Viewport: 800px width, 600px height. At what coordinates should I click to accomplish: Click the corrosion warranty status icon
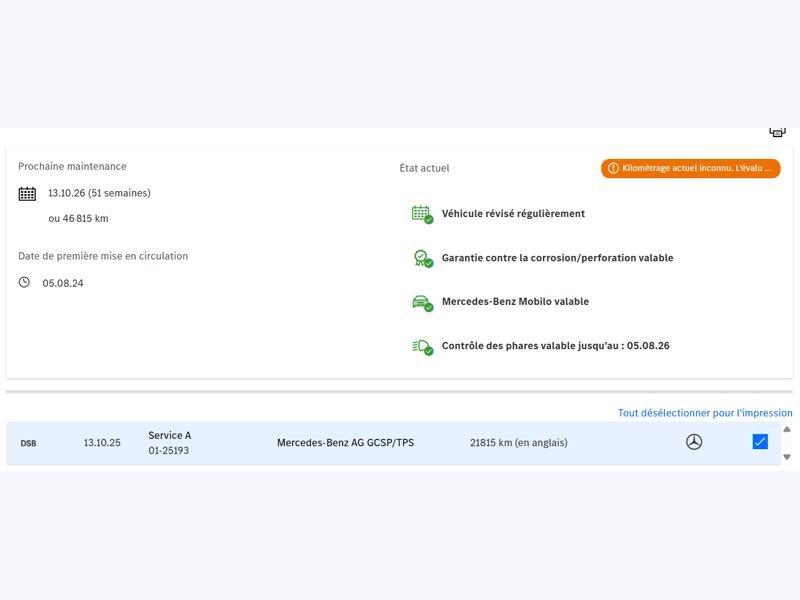coord(422,258)
